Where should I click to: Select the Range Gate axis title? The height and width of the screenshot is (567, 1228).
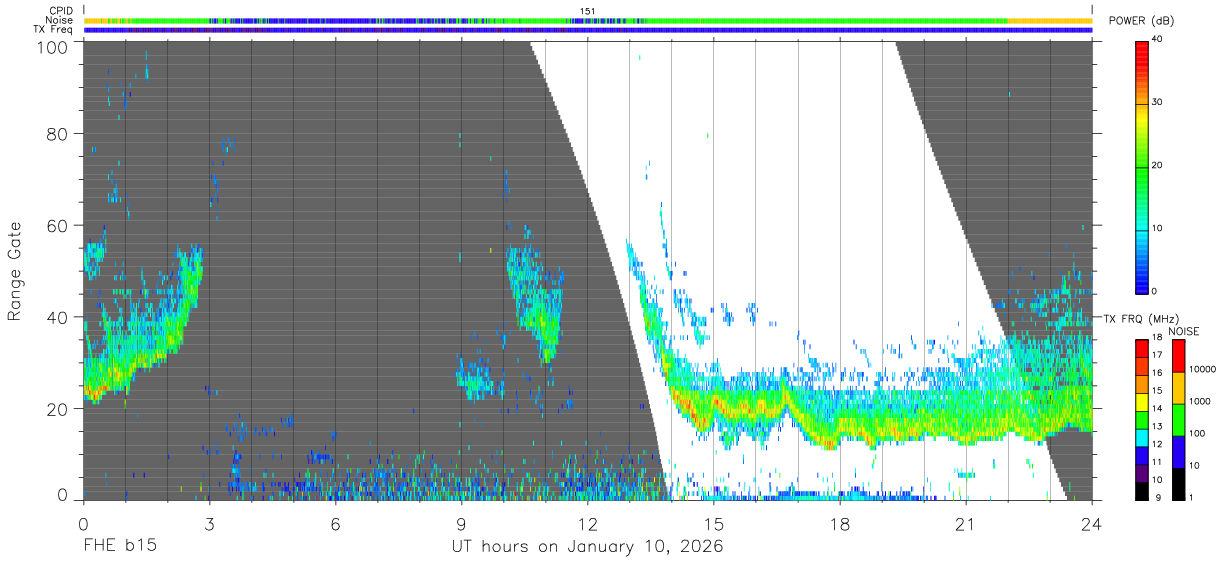(x=15, y=272)
